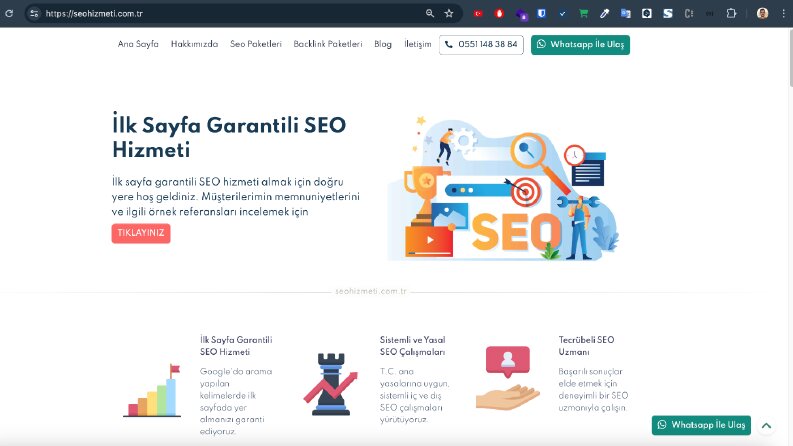Click Tecrübeli SEO Uzmanı heading
Screen dimensions: 793x446
pos(586,346)
